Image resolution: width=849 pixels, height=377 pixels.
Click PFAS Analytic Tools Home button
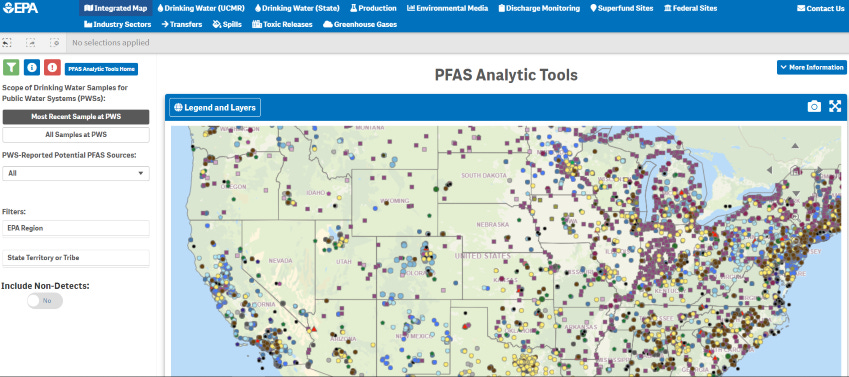pyautogui.click(x=101, y=69)
